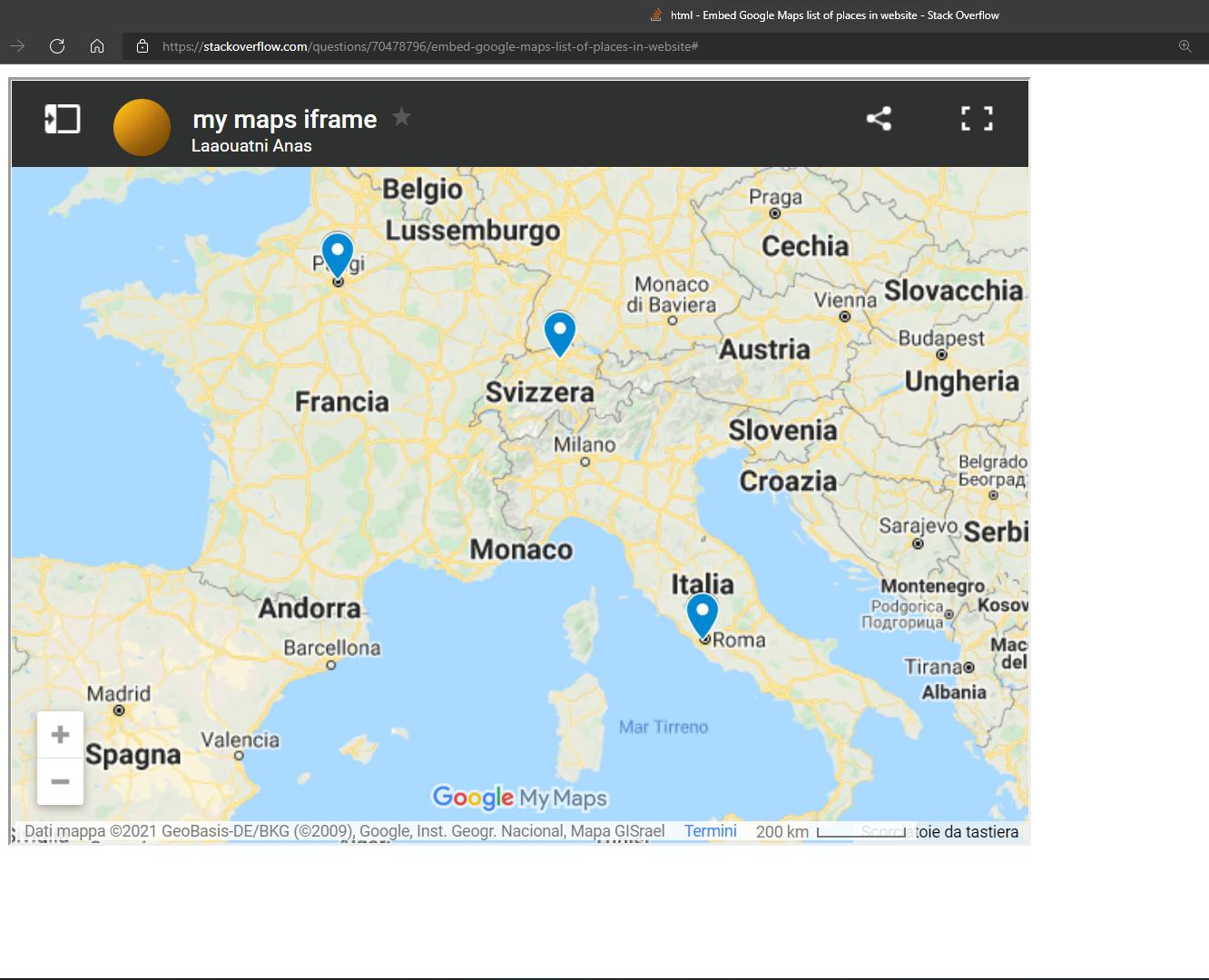
Task: Click the Praga city label
Action: tap(775, 198)
